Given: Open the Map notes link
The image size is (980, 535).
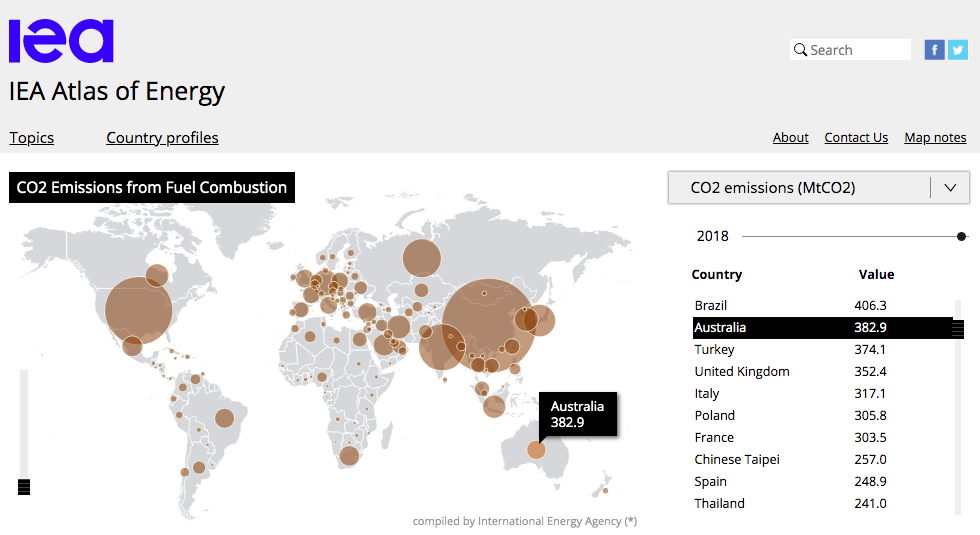Looking at the screenshot, I should click(935, 138).
